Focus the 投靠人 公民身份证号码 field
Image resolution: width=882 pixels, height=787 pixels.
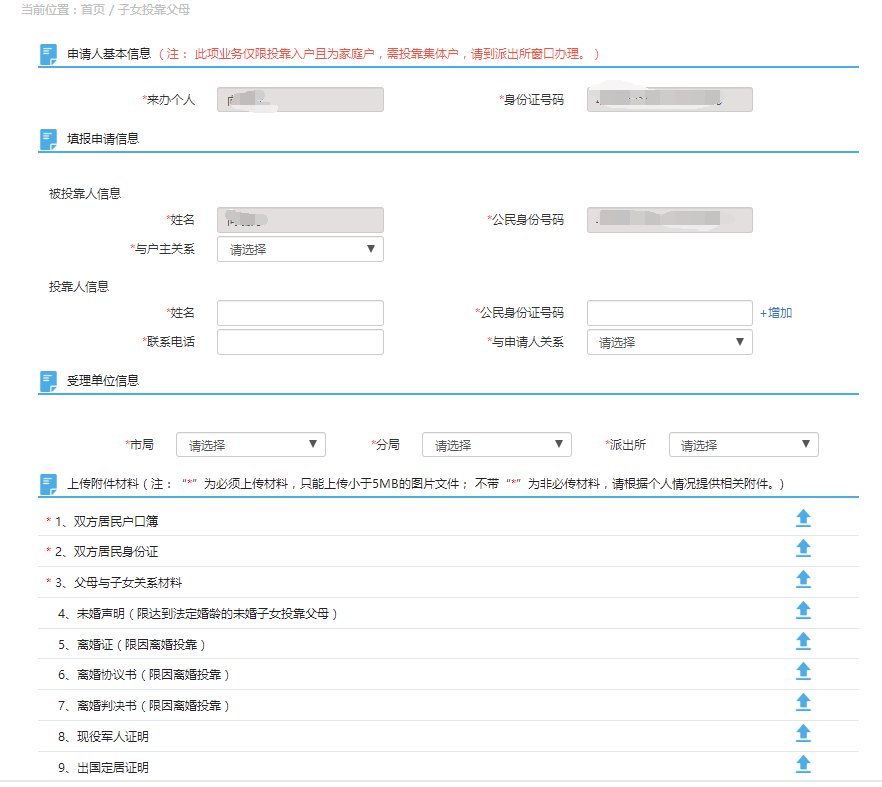[669, 313]
